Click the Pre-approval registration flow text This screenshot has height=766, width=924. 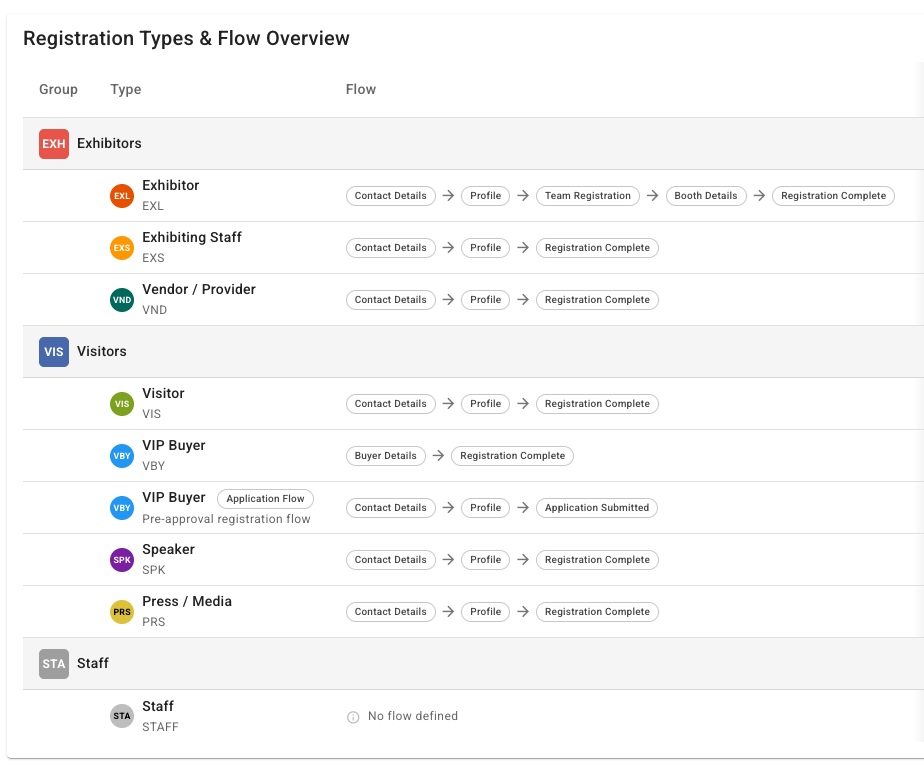226,519
